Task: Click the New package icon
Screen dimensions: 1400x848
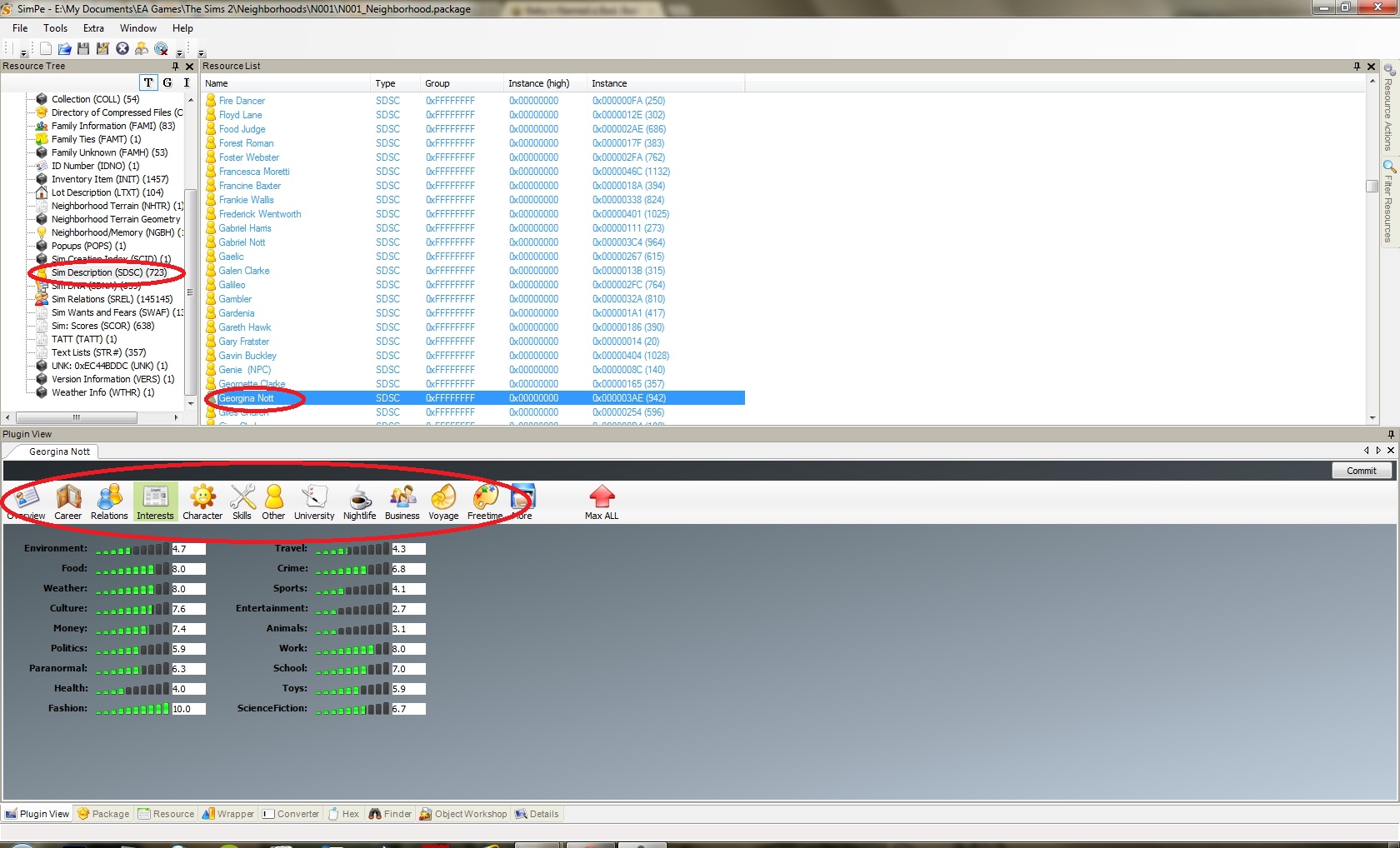Action: click(46, 48)
